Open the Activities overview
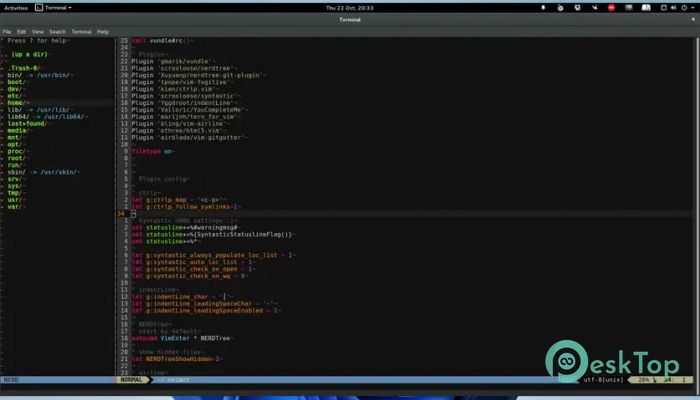 pos(16,8)
